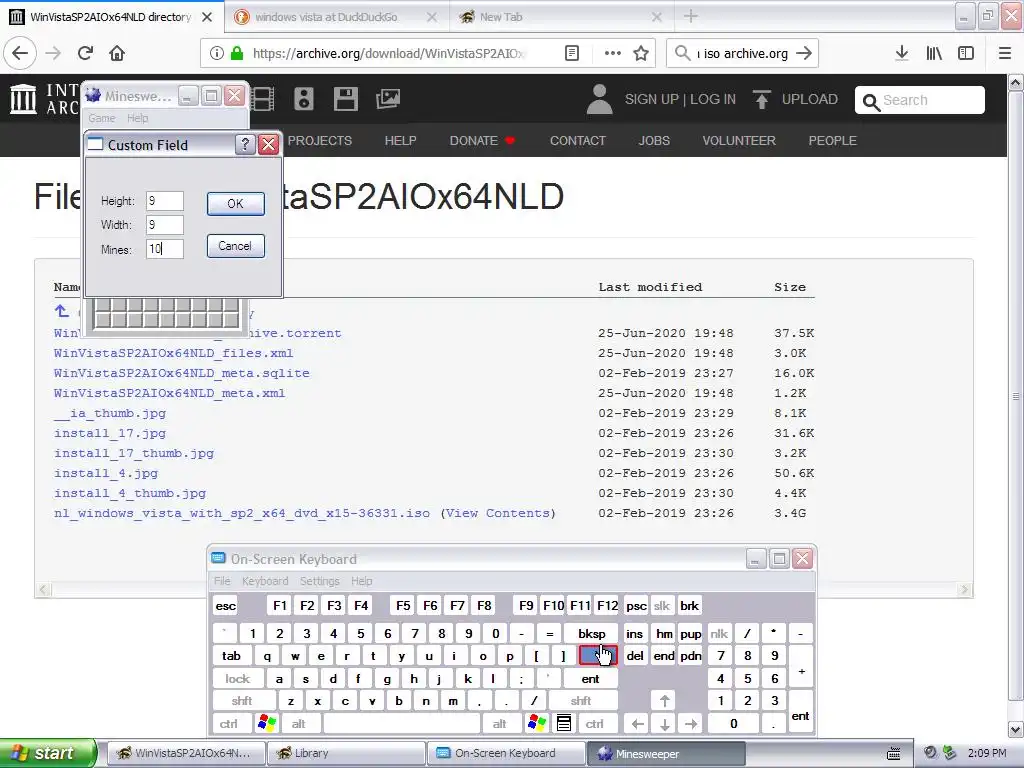Open the Firefox Library icon
Viewport: 1024px width, 768px height.
pos(934,54)
